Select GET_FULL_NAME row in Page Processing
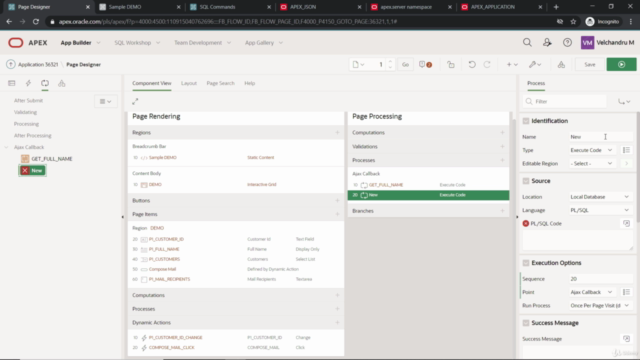The width and height of the screenshot is (640, 360). 428,185
